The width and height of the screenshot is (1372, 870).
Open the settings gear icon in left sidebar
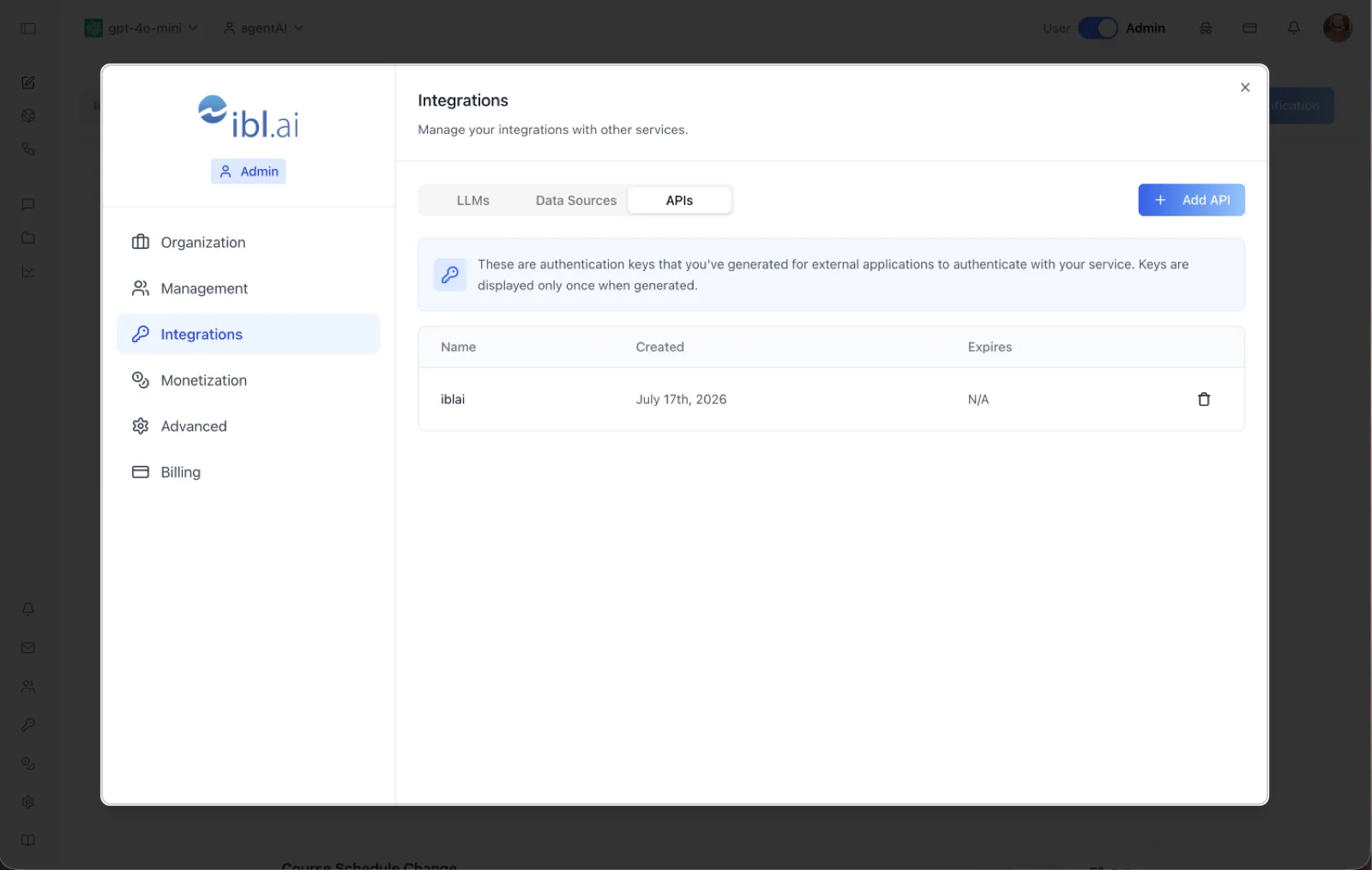click(28, 801)
